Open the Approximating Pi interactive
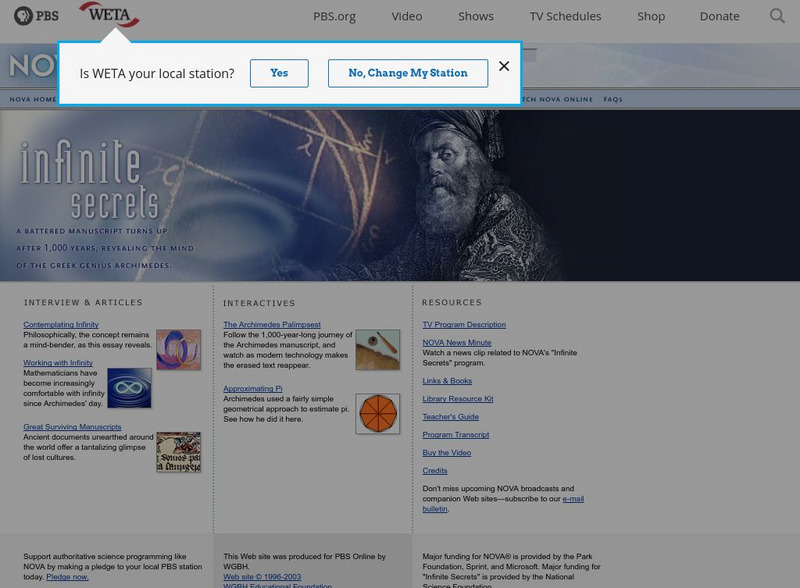This screenshot has width=800, height=588. [253, 388]
